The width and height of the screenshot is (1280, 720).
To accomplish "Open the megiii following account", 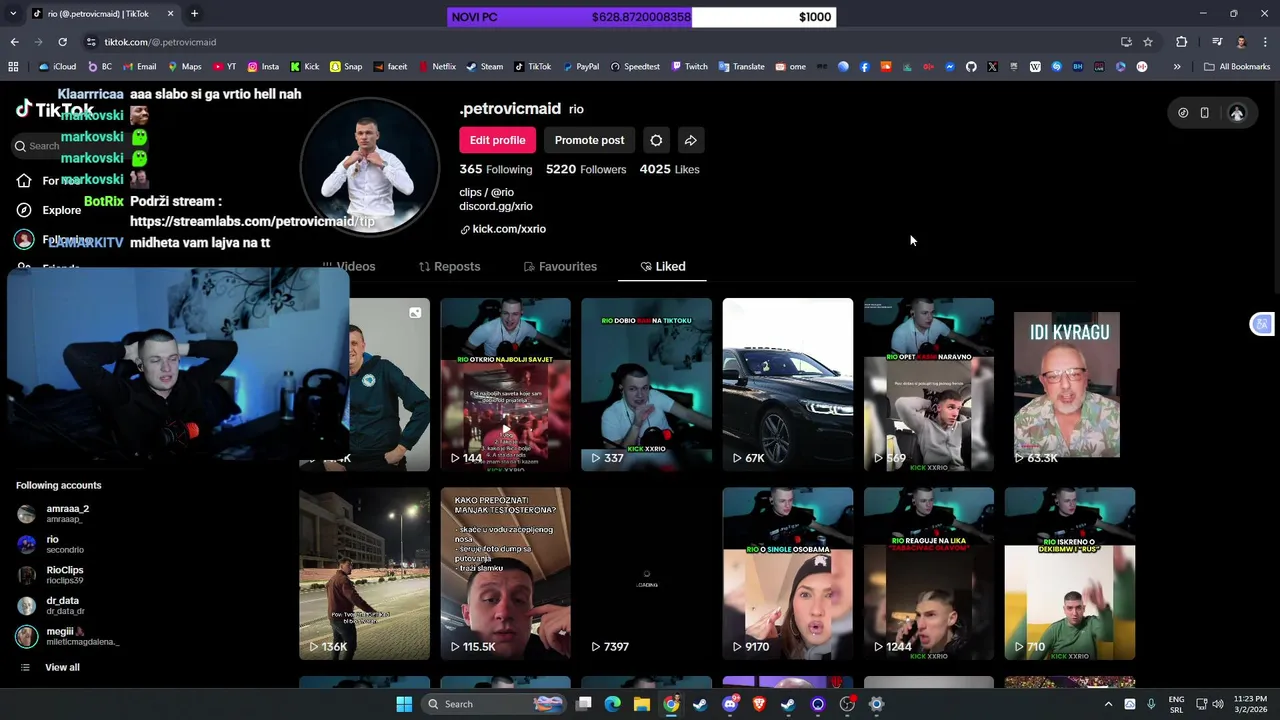I will pyautogui.click(x=68, y=636).
